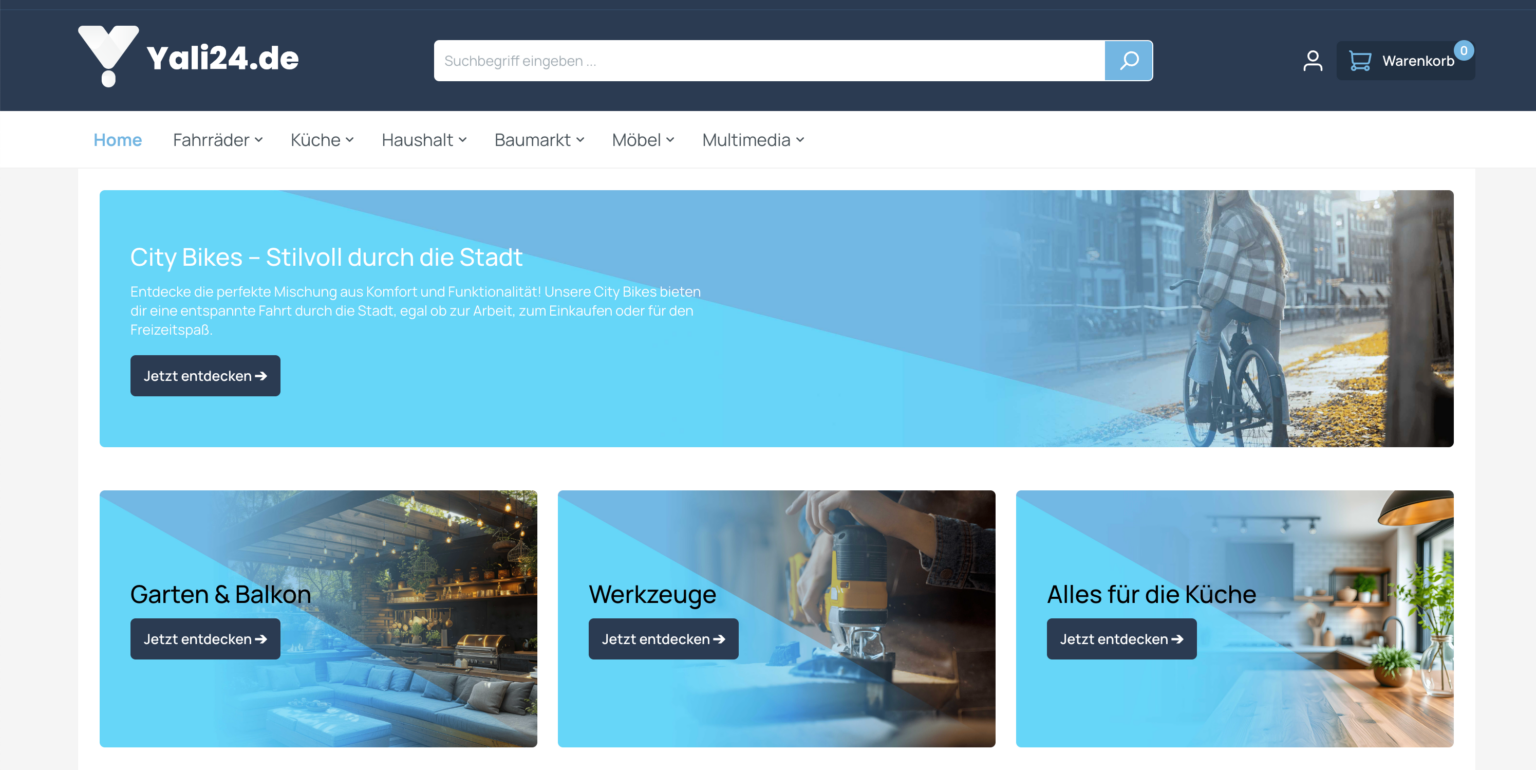The height and width of the screenshot is (770, 1536).
Task: Click Jetzt entdecken under Garten & Balkon
Action: pos(205,639)
